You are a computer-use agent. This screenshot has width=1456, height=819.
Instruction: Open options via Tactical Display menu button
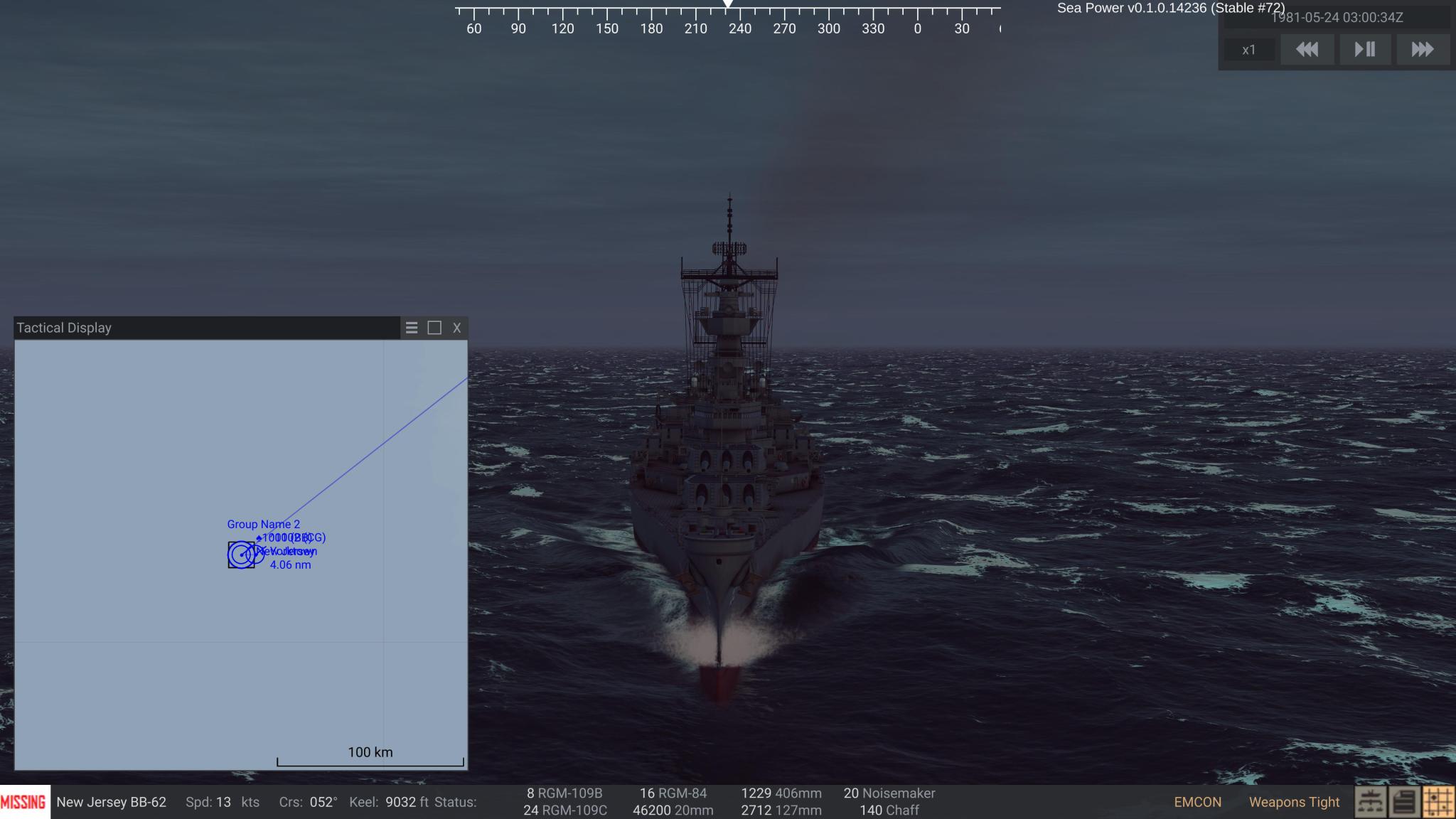(x=412, y=328)
